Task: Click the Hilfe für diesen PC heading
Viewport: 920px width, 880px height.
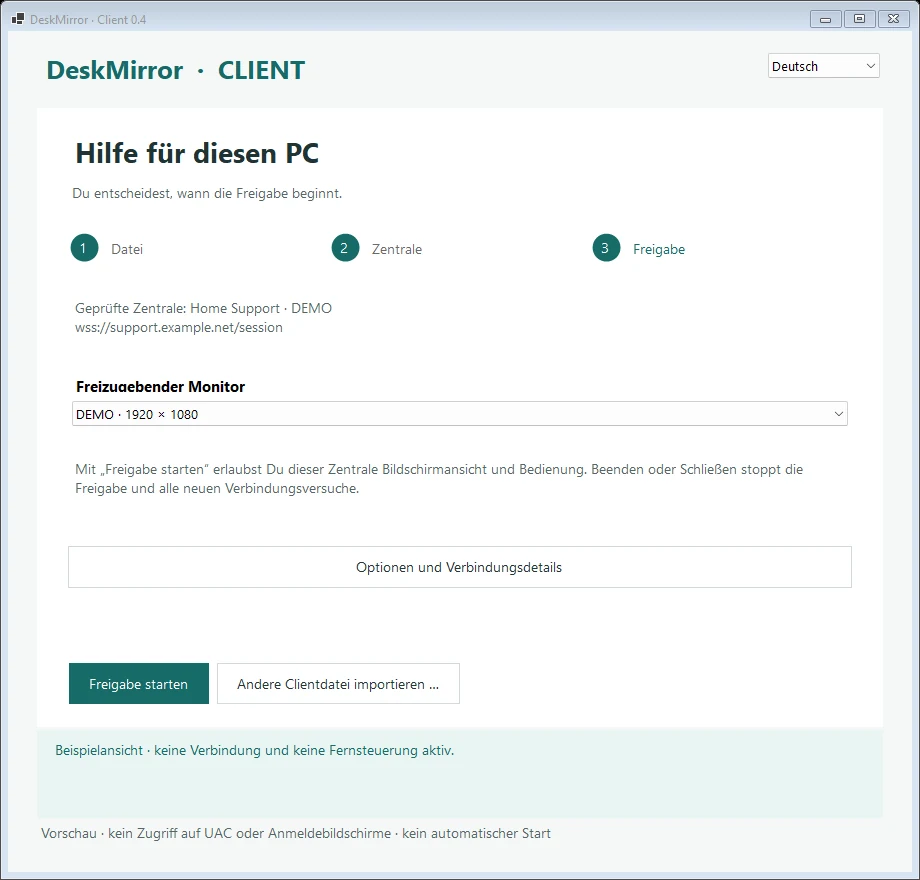Action: pos(197,154)
